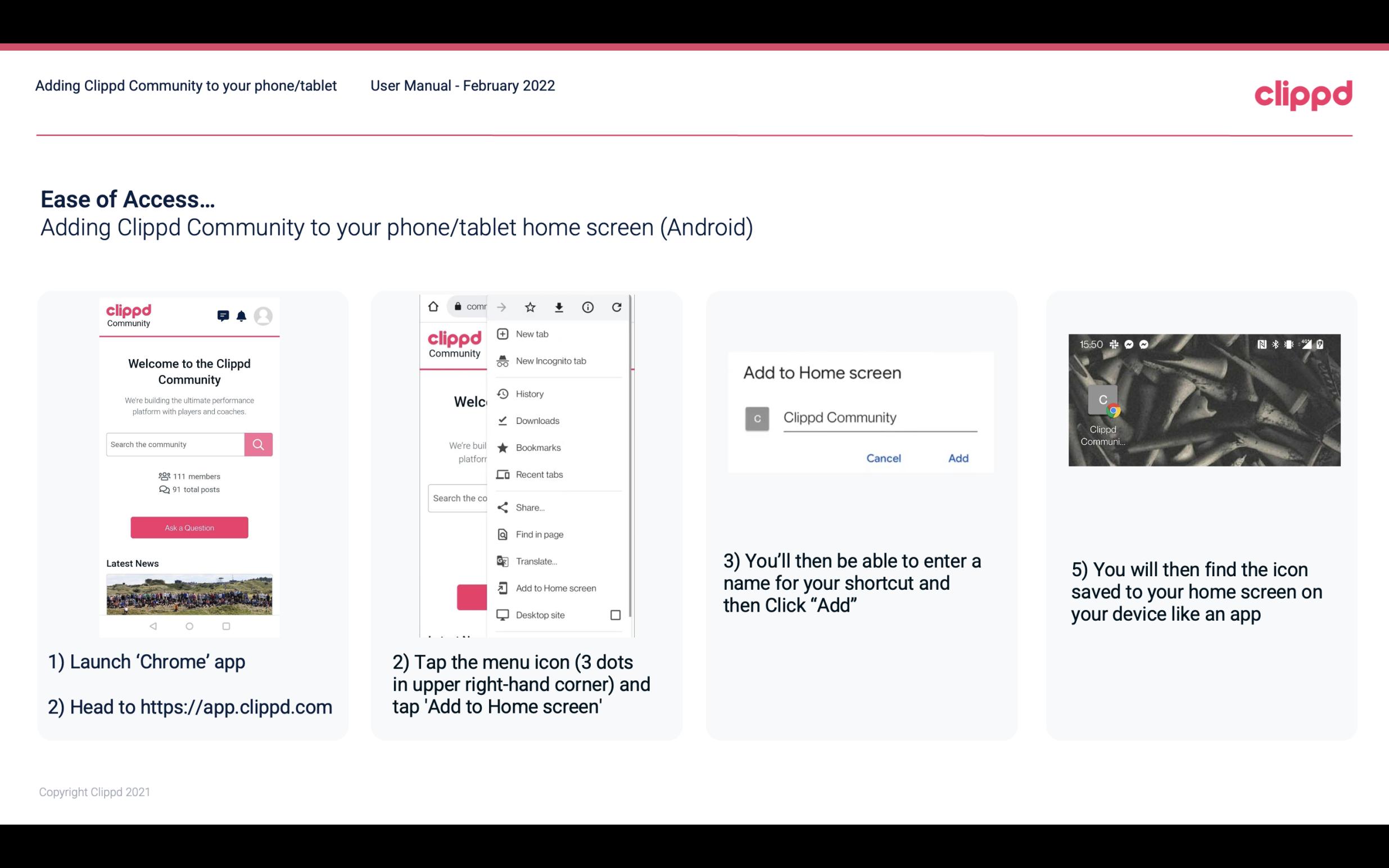Image resolution: width=1389 pixels, height=868 pixels.
Task: Click the 'Clippd Community' name input field
Action: point(879,416)
